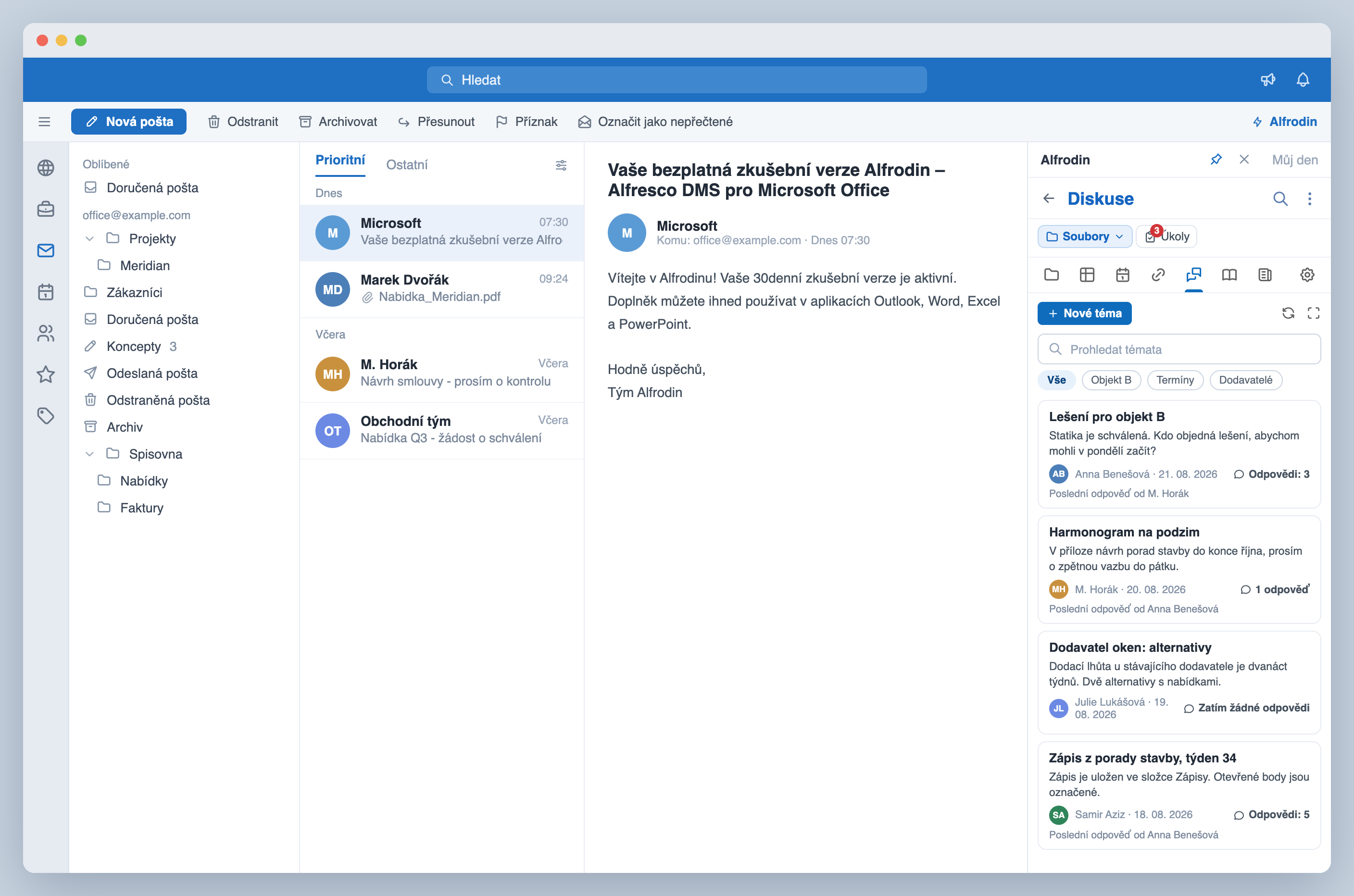
Task: Filter topics by Dodavatelé
Action: pos(1245,380)
